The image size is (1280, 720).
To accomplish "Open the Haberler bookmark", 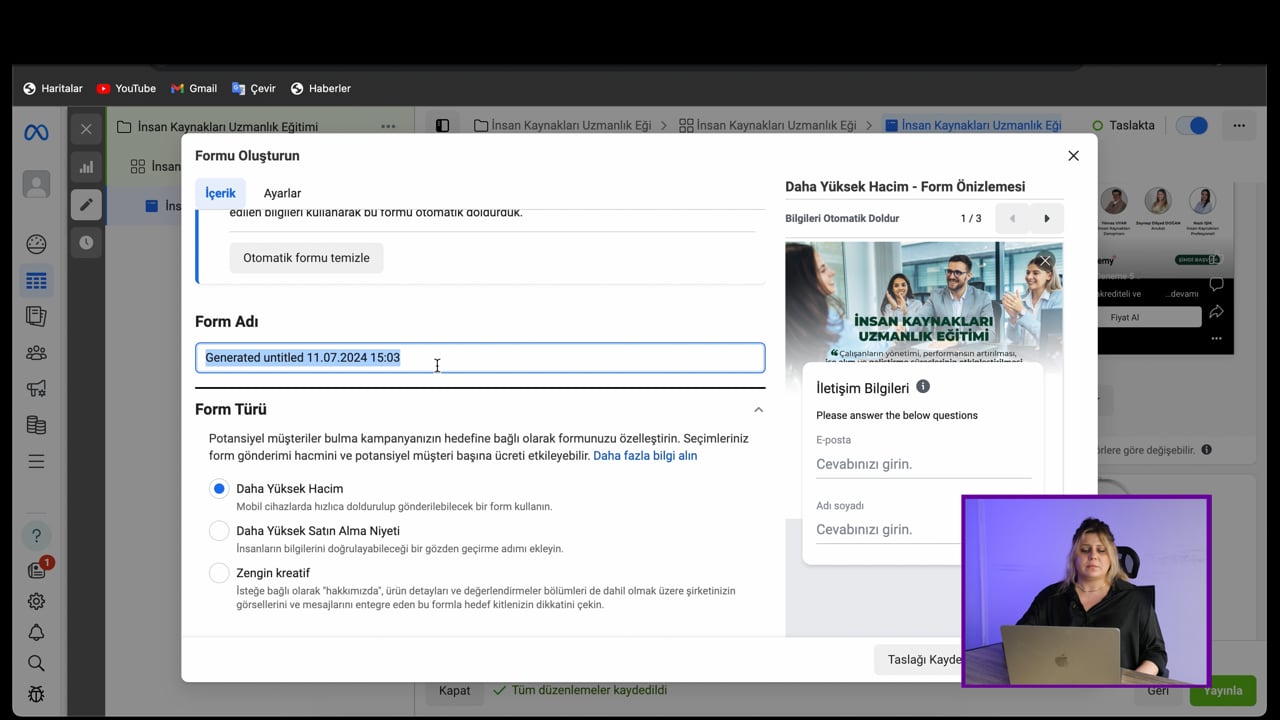I will tap(321, 89).
